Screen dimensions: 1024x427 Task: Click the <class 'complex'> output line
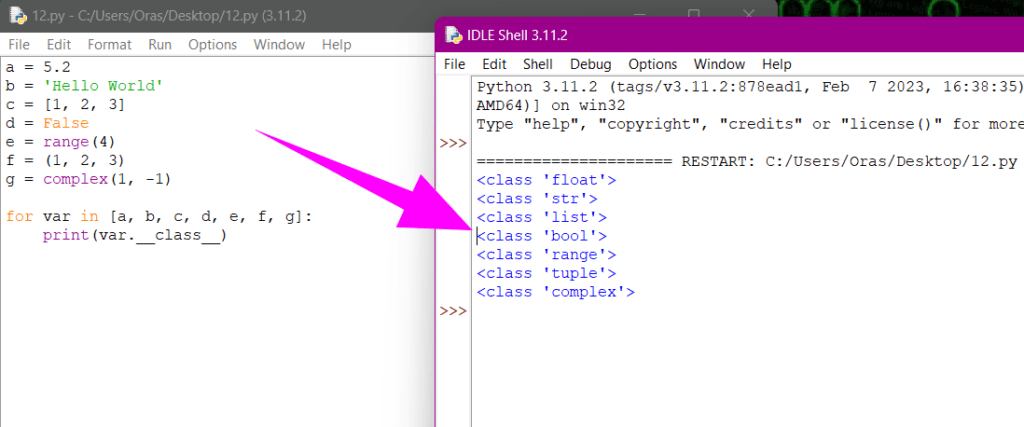click(x=556, y=292)
